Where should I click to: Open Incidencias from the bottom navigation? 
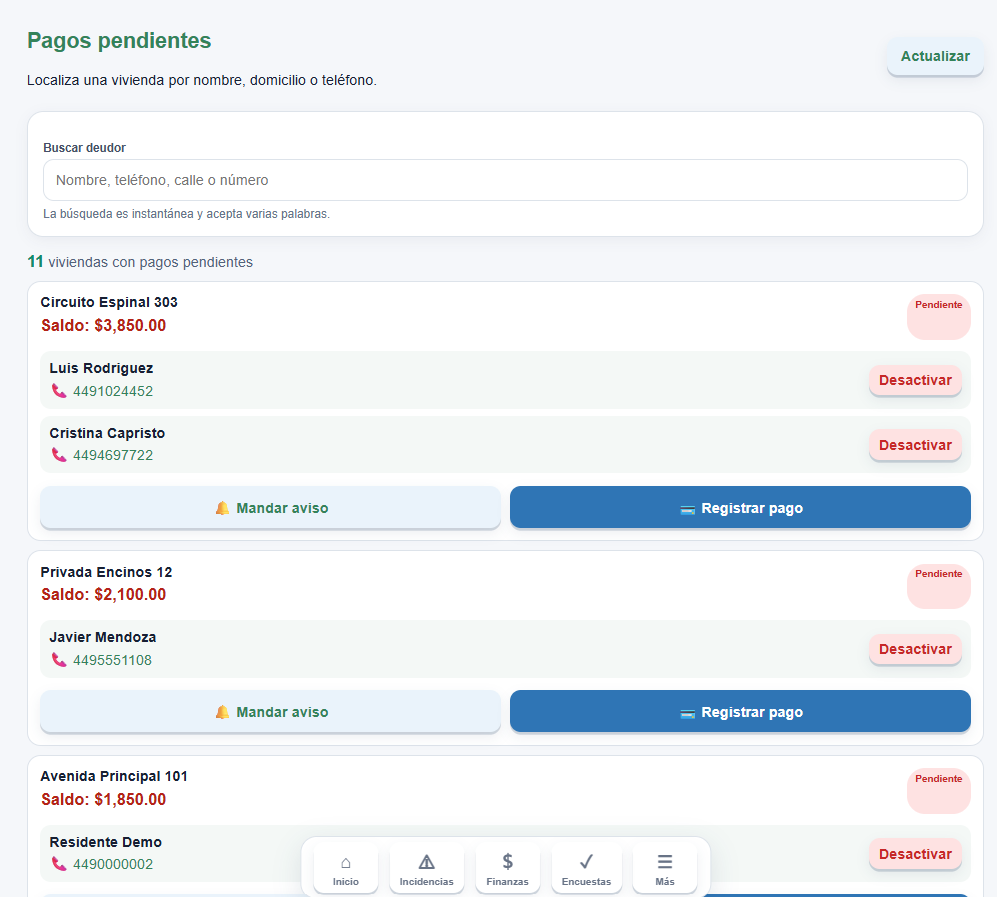[x=427, y=869]
